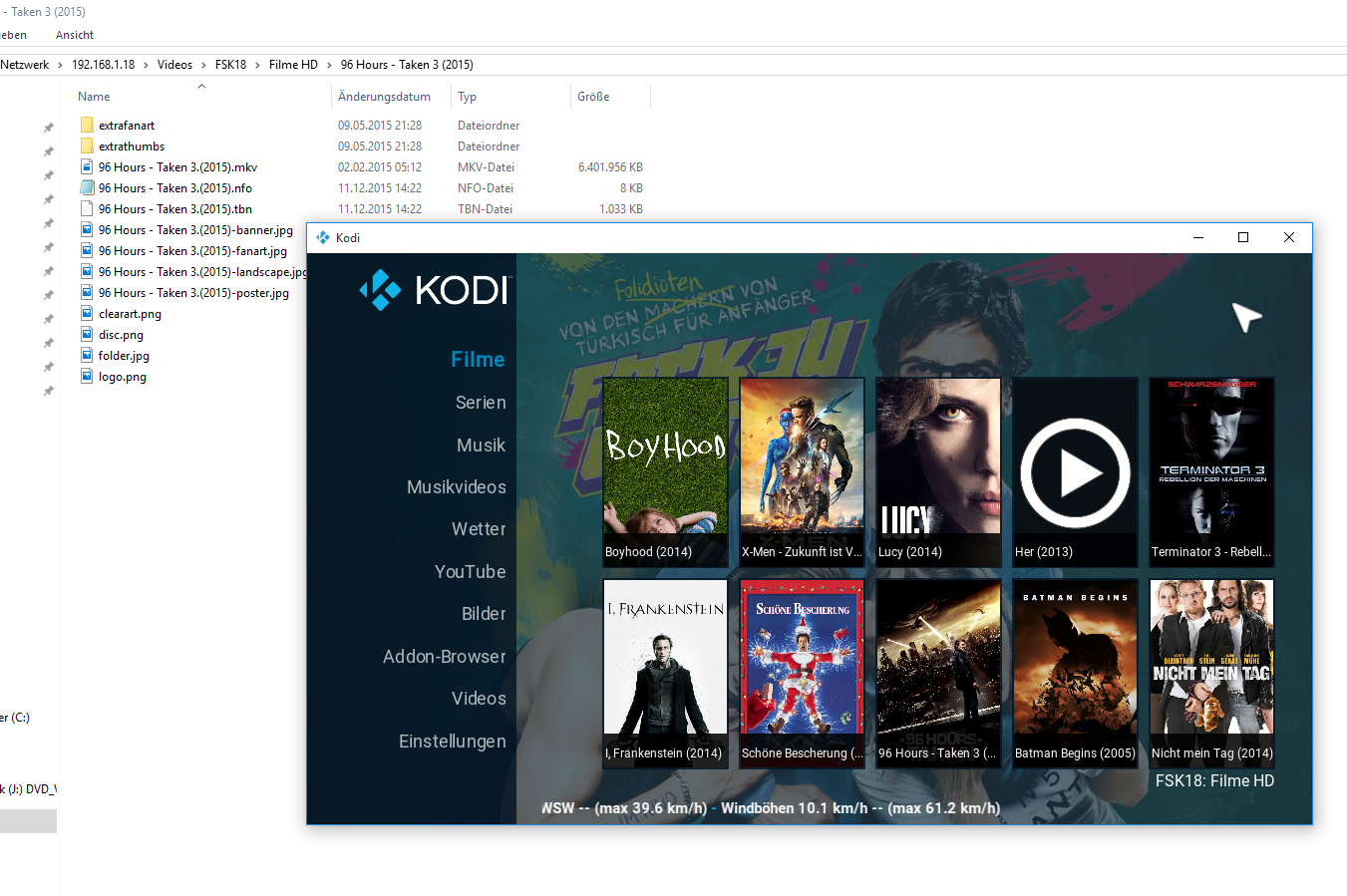Expand the chevron after FSK18 breadcrumb
Image resolution: width=1347 pixels, height=896 pixels.
[x=257, y=65]
